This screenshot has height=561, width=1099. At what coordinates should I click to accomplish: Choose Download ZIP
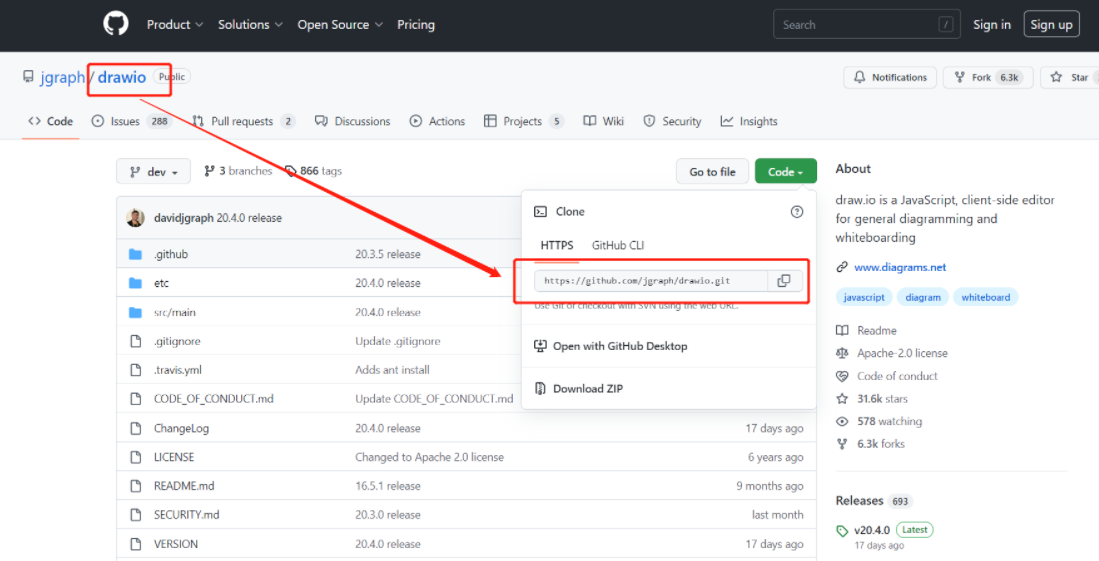point(579,388)
